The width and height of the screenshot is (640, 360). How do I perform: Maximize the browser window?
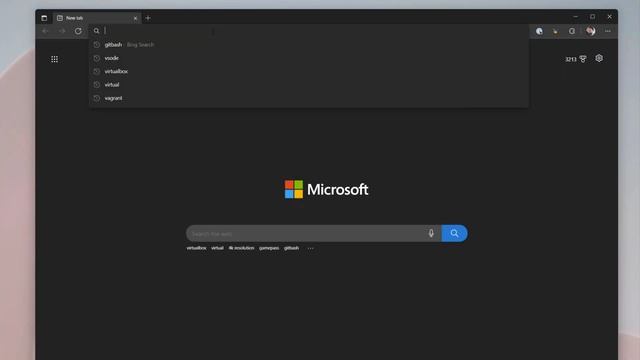pos(592,17)
